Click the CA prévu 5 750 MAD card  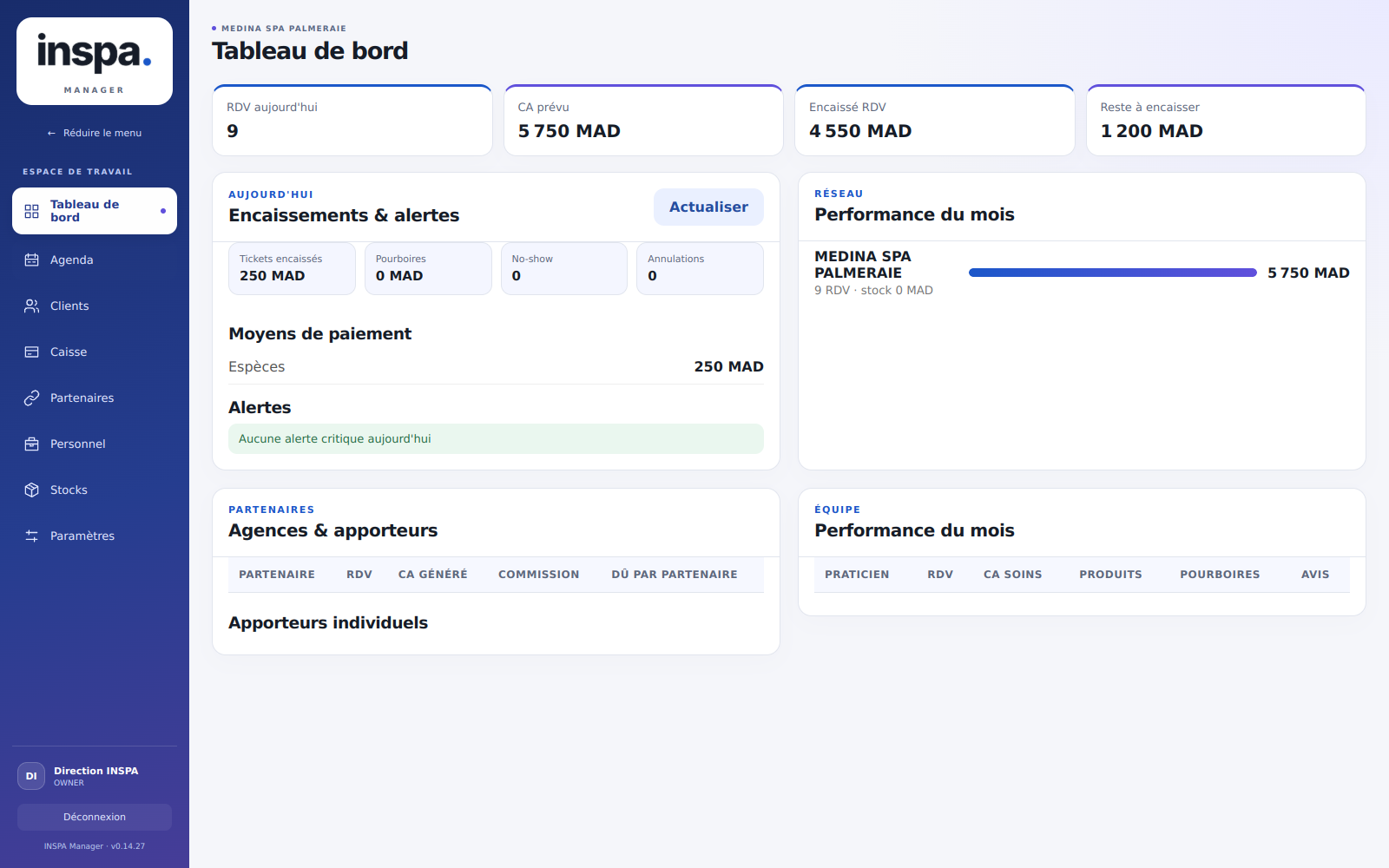coord(643,121)
